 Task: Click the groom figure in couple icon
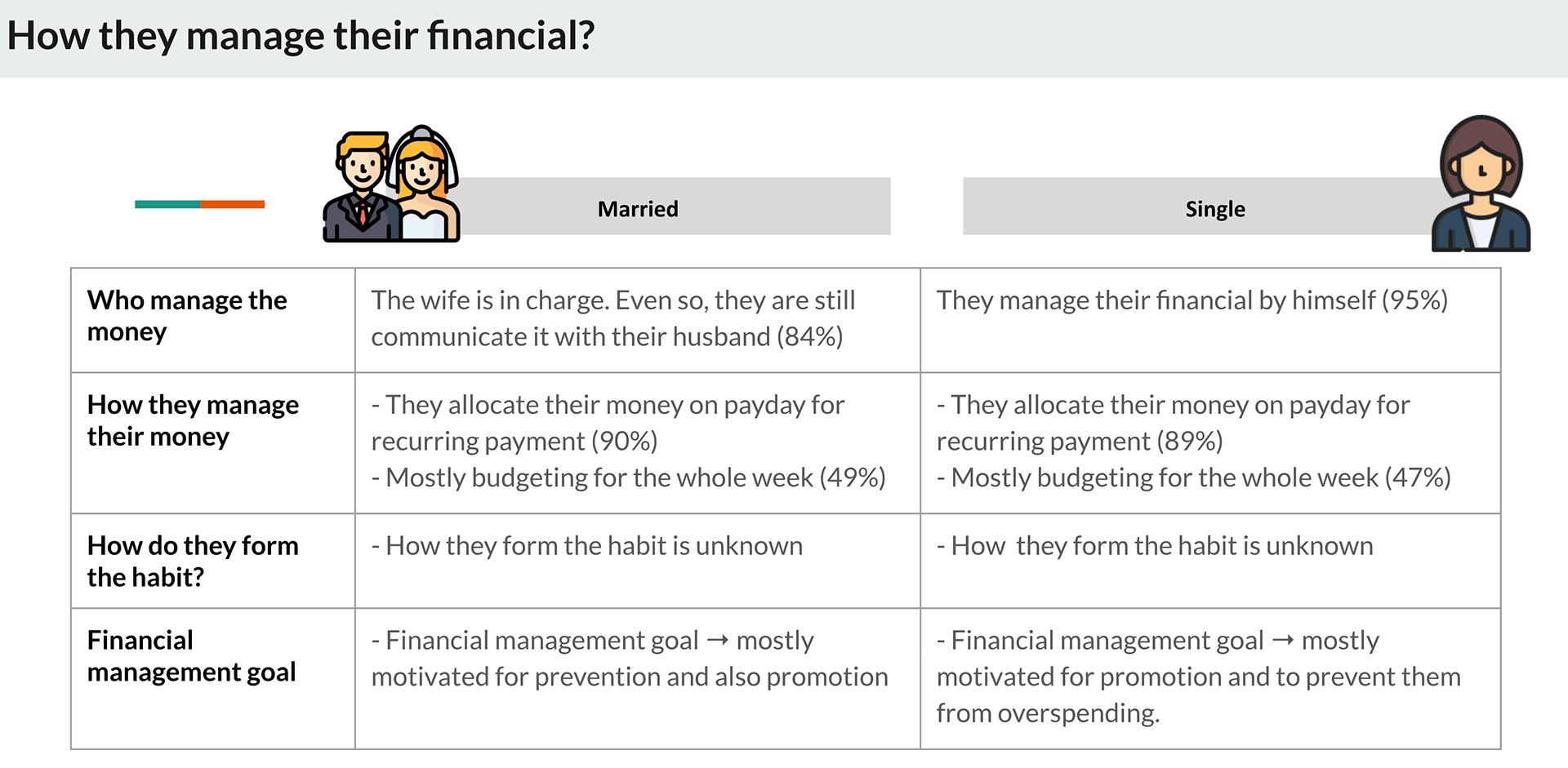click(x=359, y=189)
